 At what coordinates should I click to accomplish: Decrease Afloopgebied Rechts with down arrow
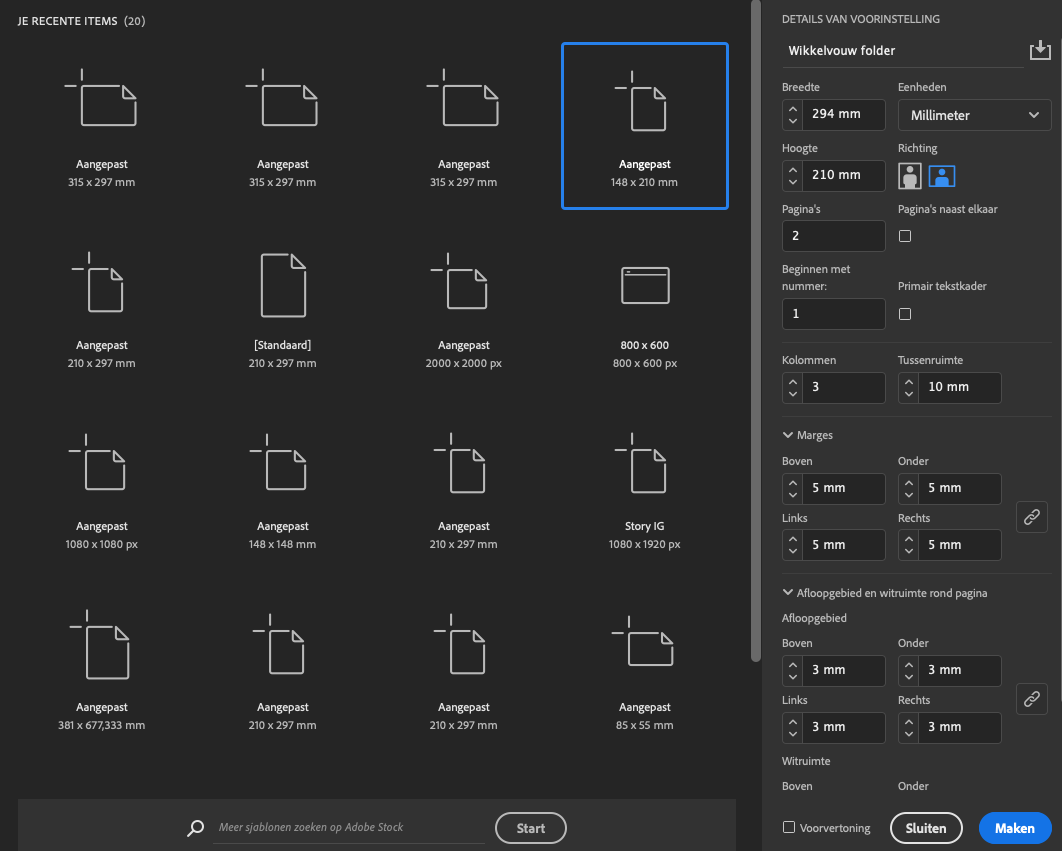click(x=909, y=734)
